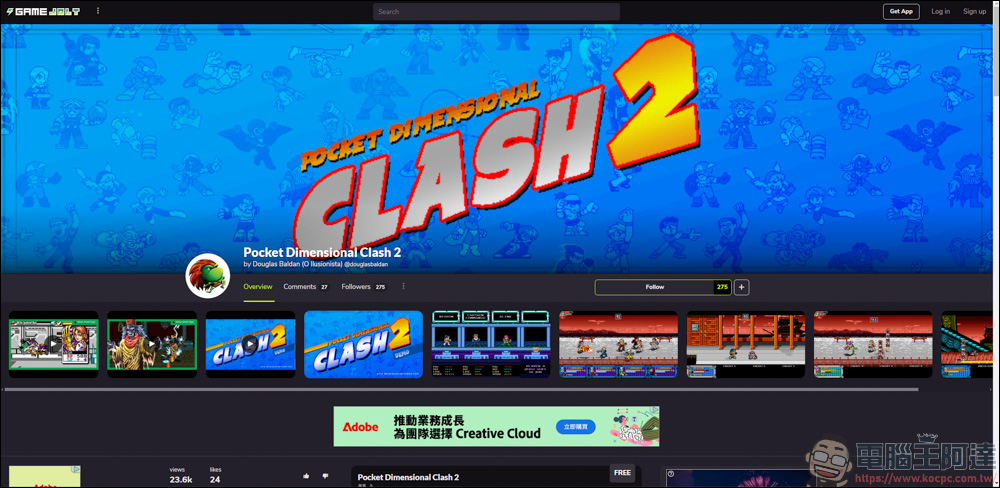Viewport: 1000px width, 488px height.
Task: Switch to the Followers tab
Action: 364,287
